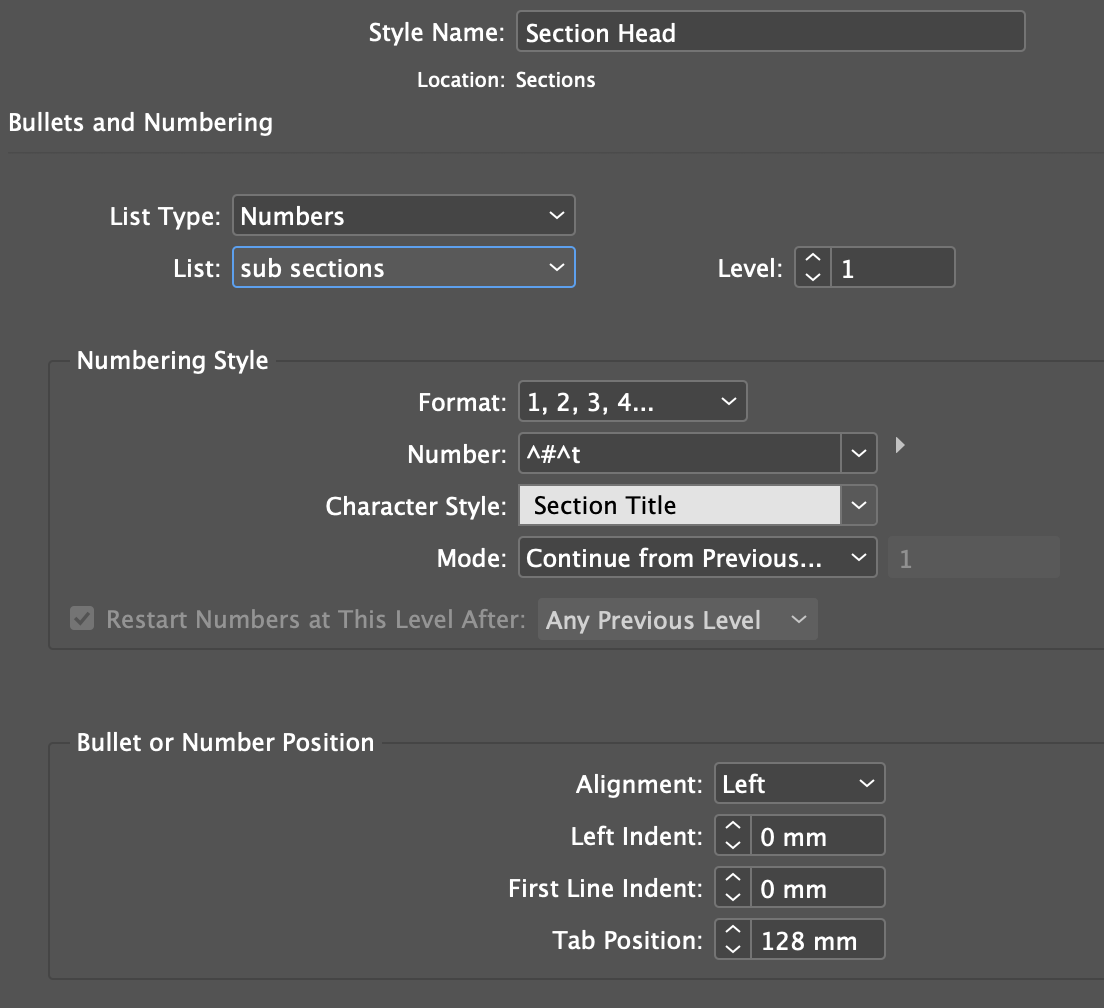Open the Character Style dropdown arrow
Viewport: 1104px width, 1008px height.
click(x=859, y=506)
